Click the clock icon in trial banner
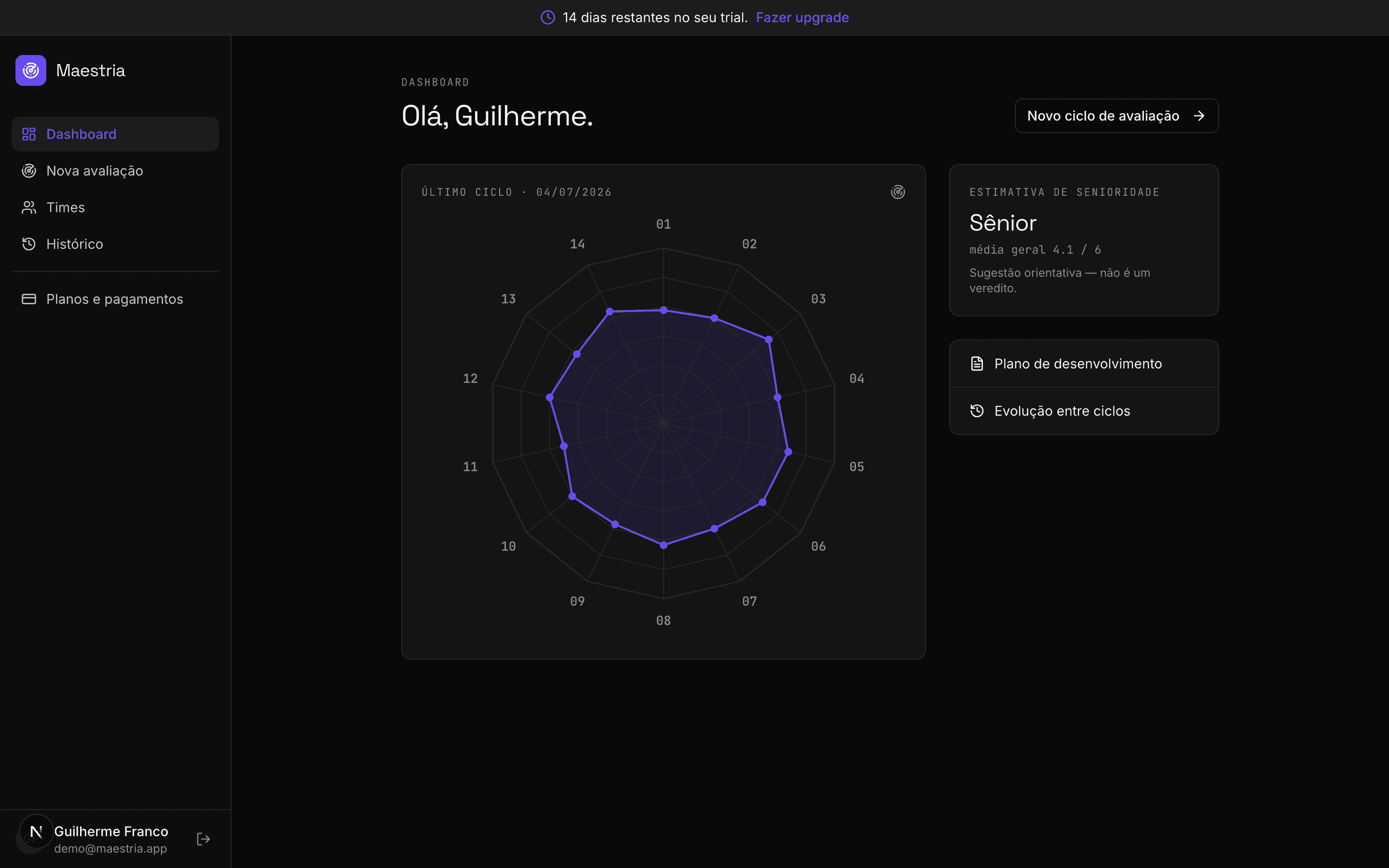The width and height of the screenshot is (1389, 868). (547, 17)
